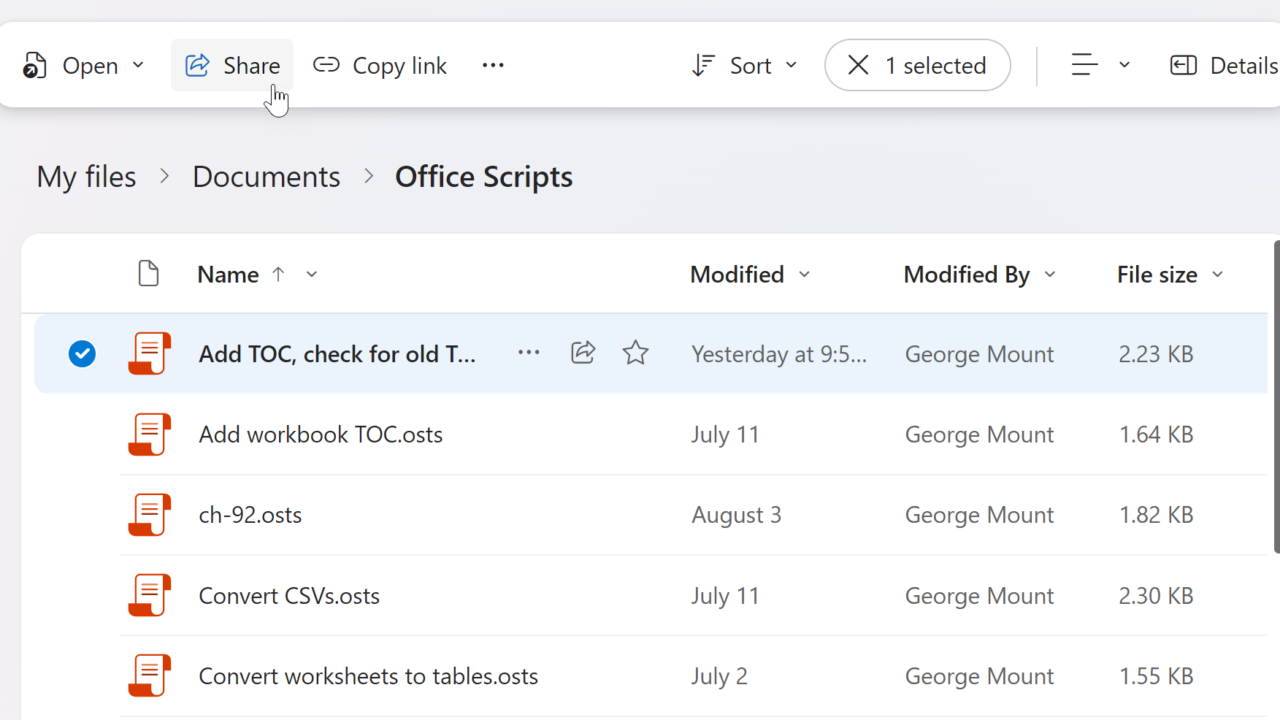Open the more actions ellipsis on the selected row
The width and height of the screenshot is (1280, 720).
529,353
